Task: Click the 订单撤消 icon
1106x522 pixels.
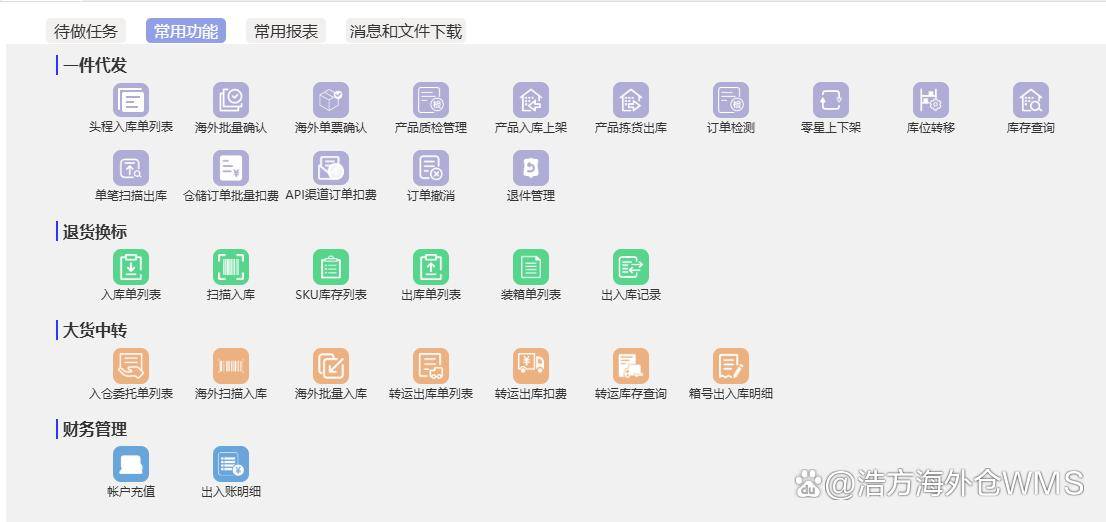Action: 431,168
